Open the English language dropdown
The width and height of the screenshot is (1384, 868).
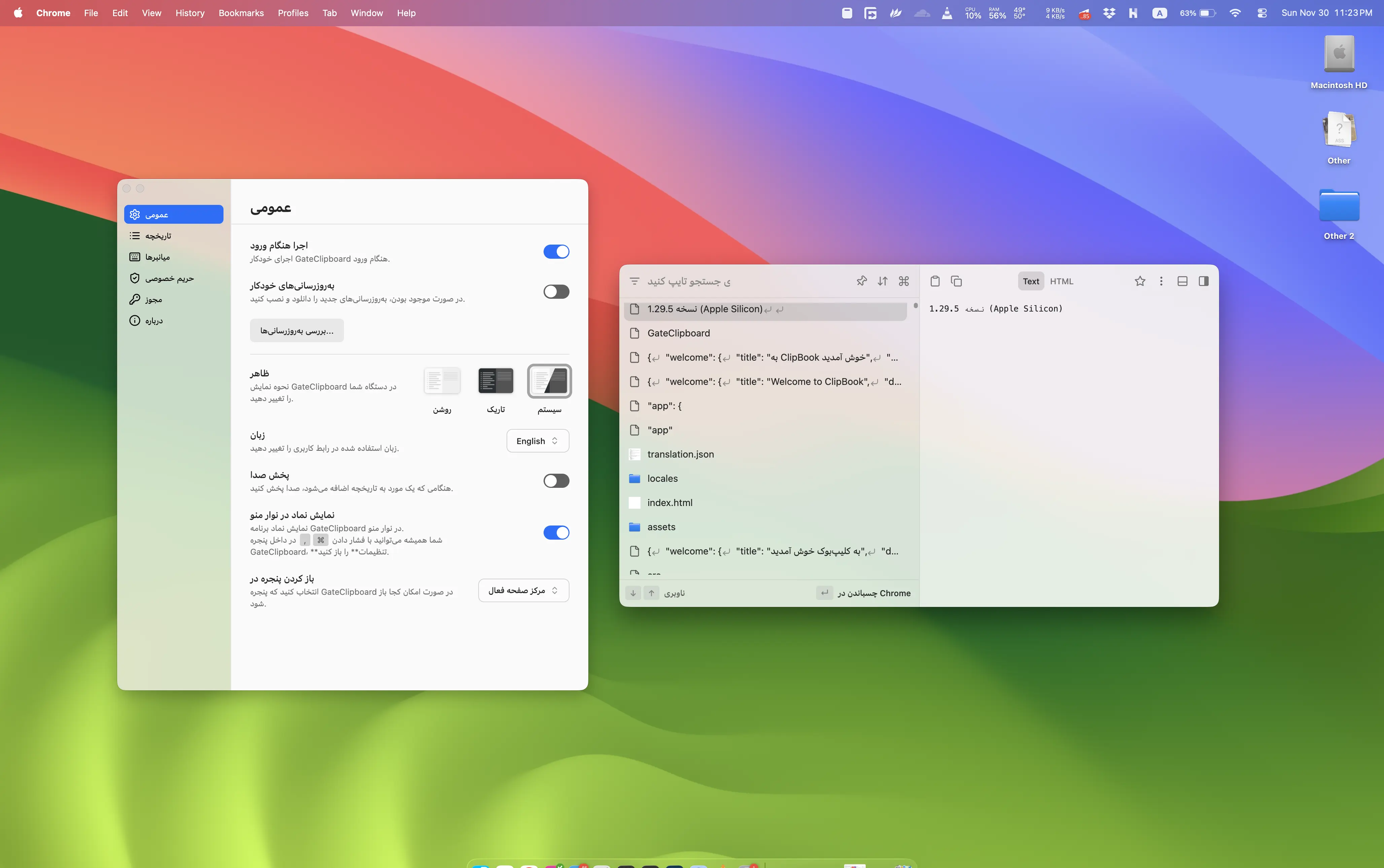tap(538, 441)
